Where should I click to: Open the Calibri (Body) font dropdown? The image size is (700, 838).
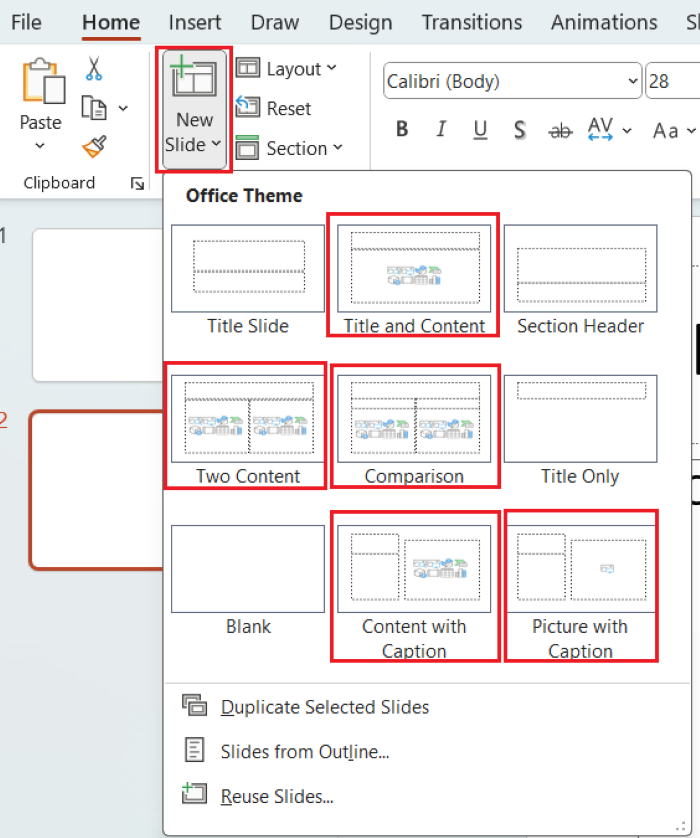[632, 82]
